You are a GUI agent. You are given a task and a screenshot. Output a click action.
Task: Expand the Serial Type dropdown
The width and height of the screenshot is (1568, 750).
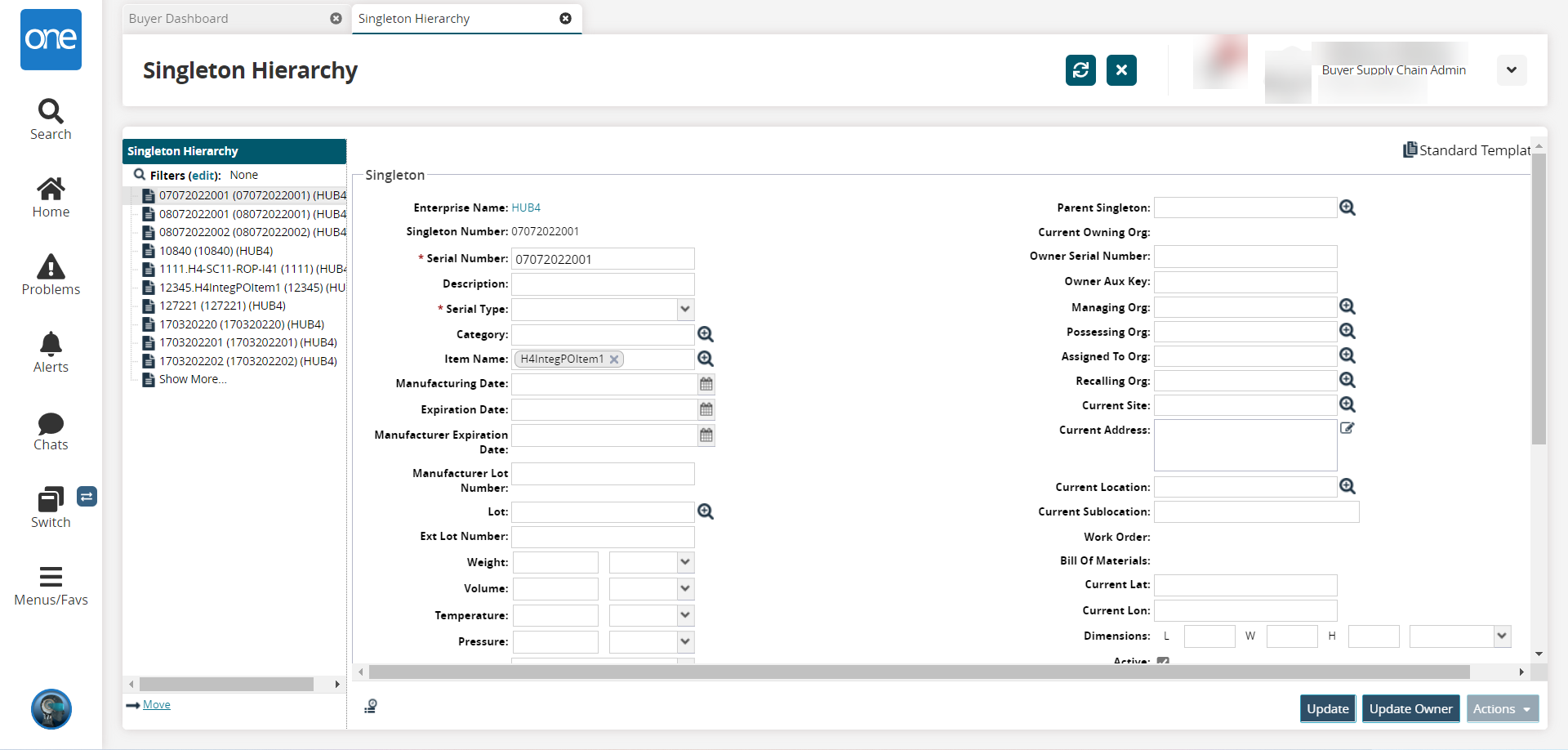tap(685, 310)
